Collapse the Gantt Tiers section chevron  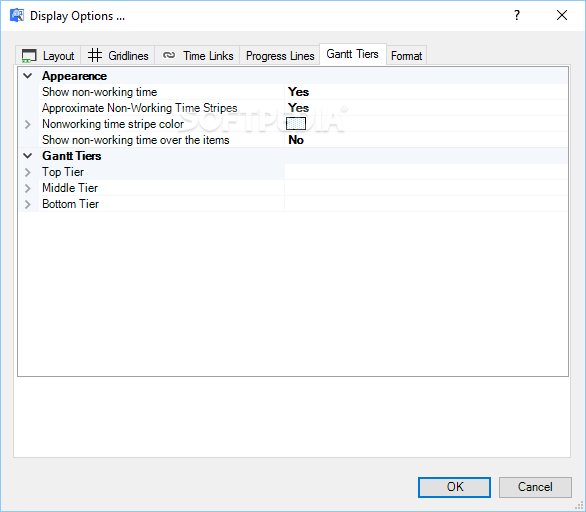(28, 156)
